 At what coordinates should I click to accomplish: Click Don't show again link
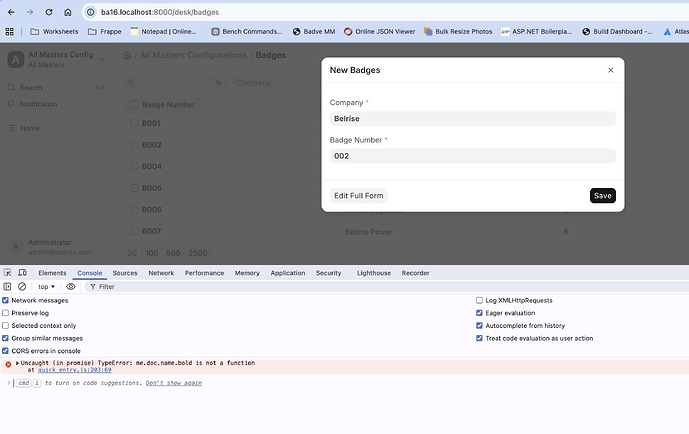(174, 383)
